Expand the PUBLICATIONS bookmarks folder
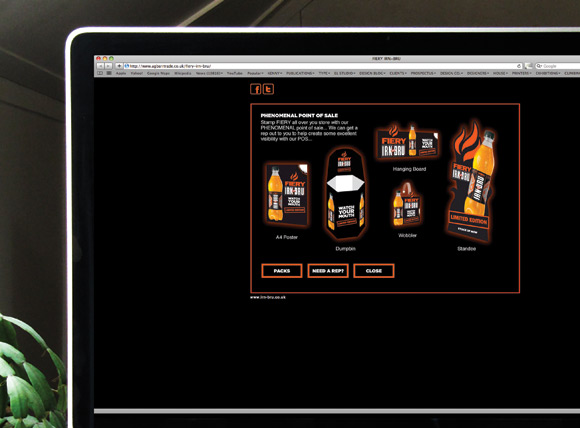The width and height of the screenshot is (580, 428). point(300,73)
